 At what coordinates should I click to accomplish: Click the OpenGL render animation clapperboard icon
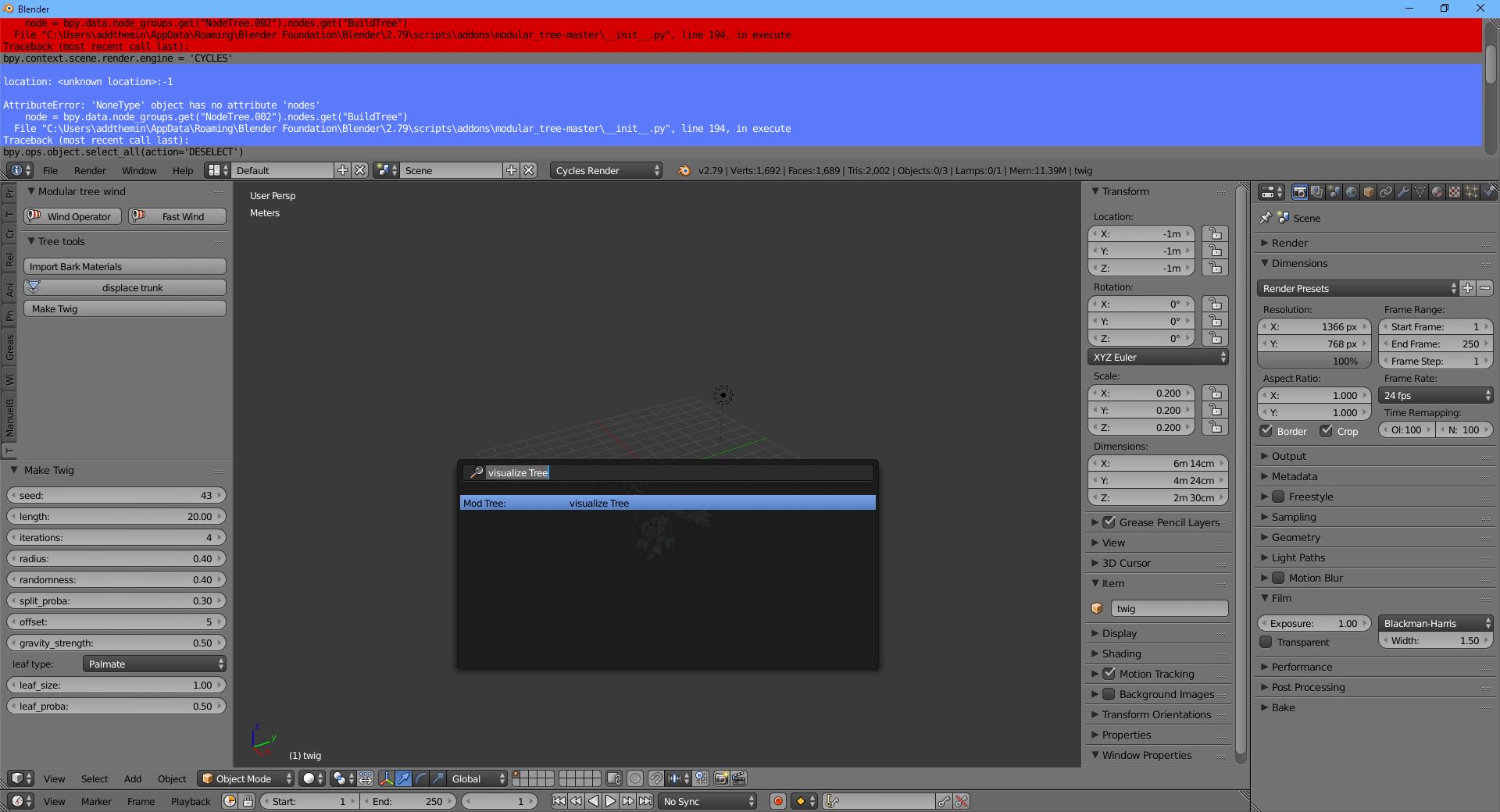click(x=738, y=778)
